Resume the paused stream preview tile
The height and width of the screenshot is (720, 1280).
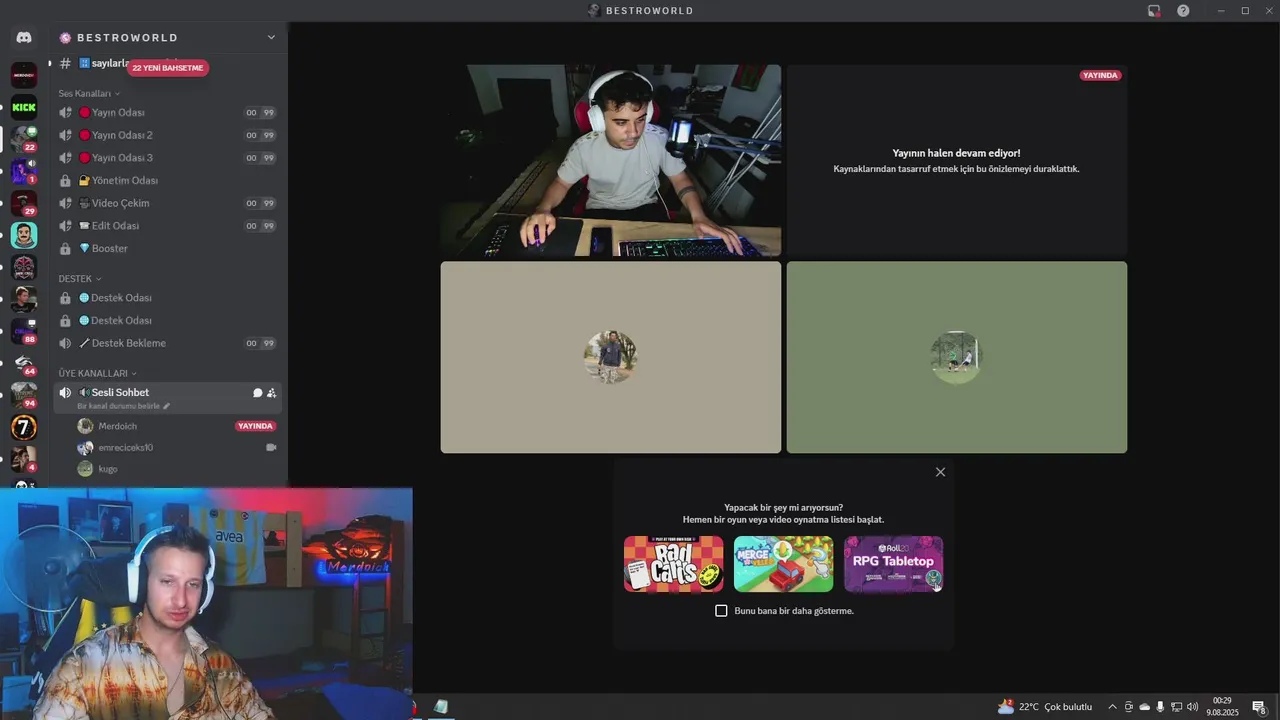click(x=957, y=161)
